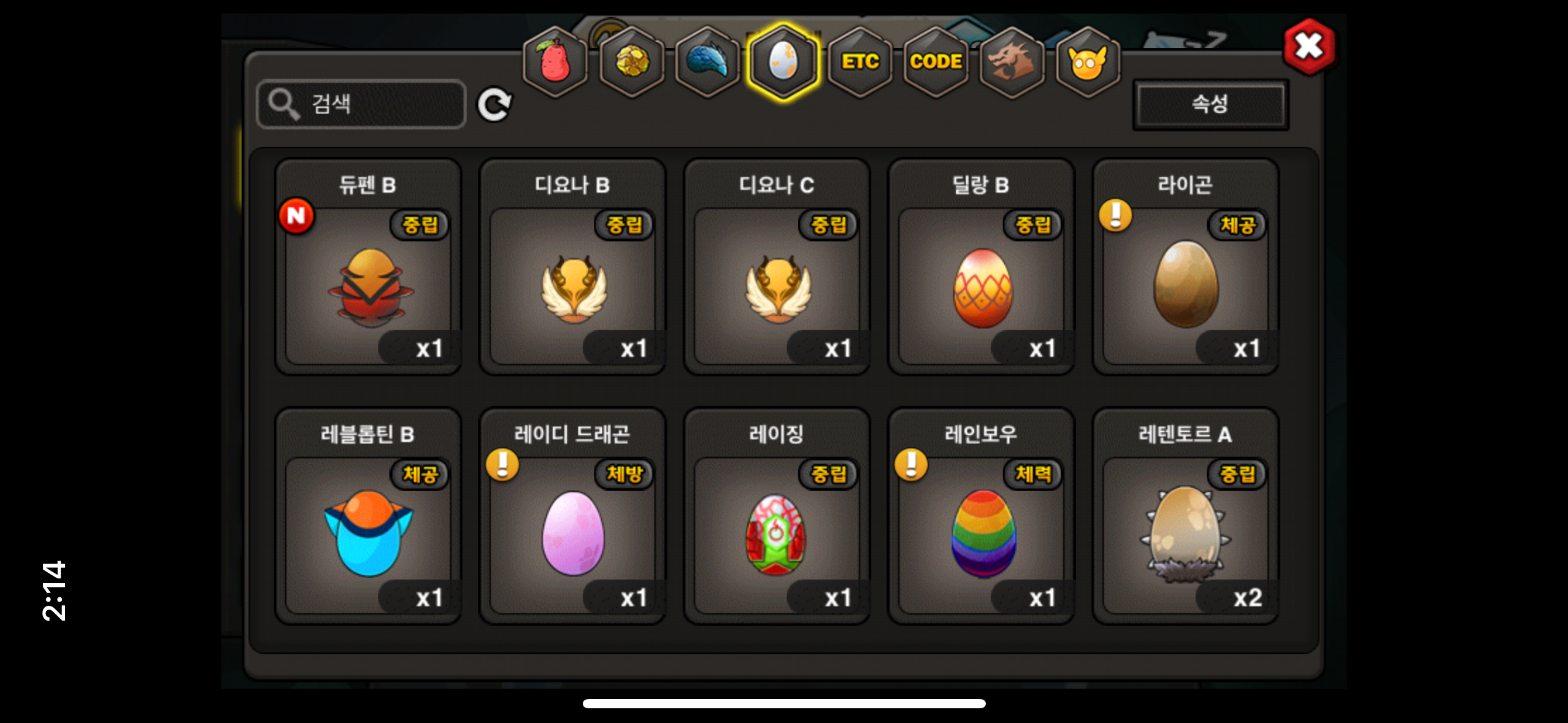Screen dimensions: 1568x723
Task: Click the refresh arrow beside search
Action: coord(495,105)
